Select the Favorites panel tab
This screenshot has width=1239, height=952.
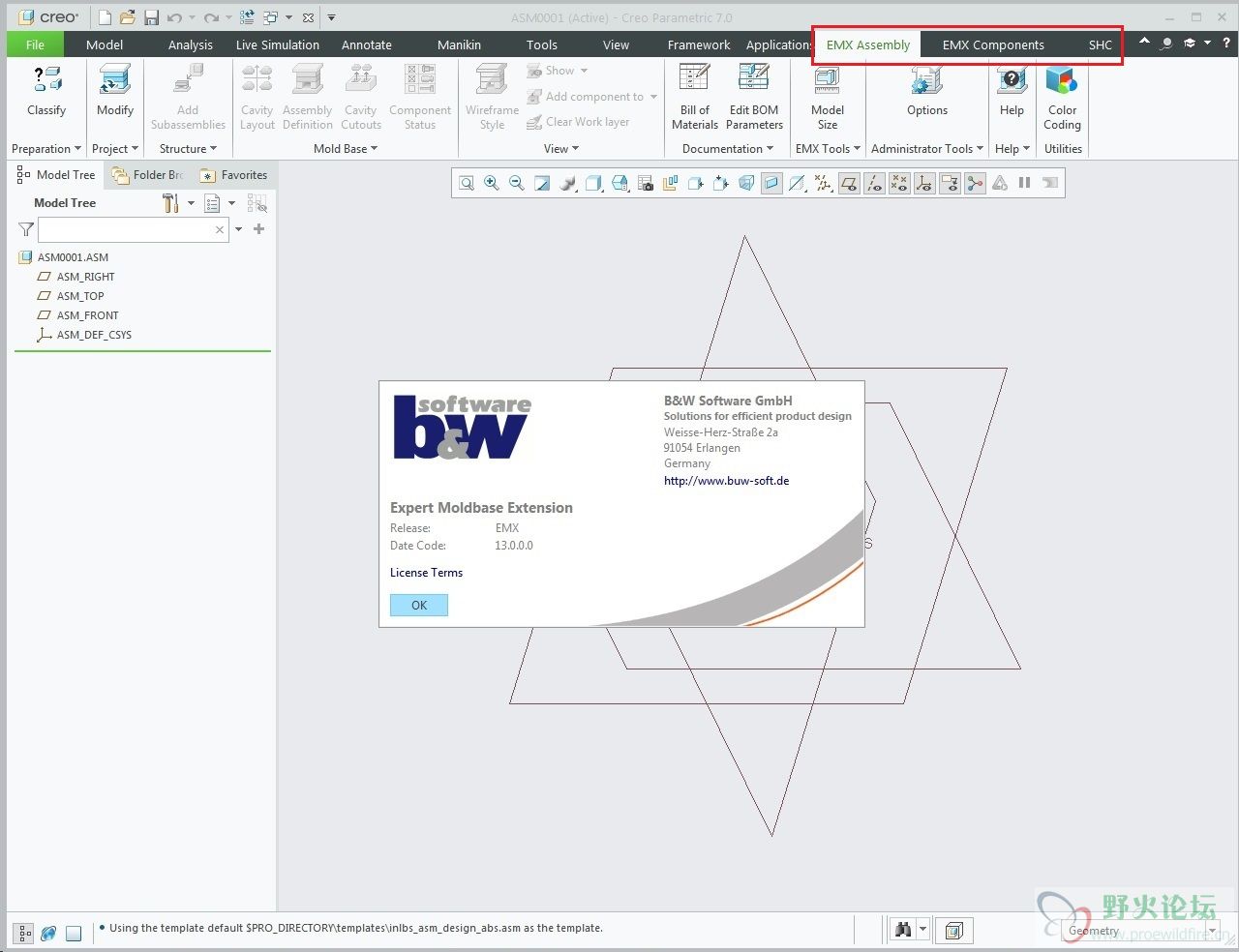(x=233, y=175)
